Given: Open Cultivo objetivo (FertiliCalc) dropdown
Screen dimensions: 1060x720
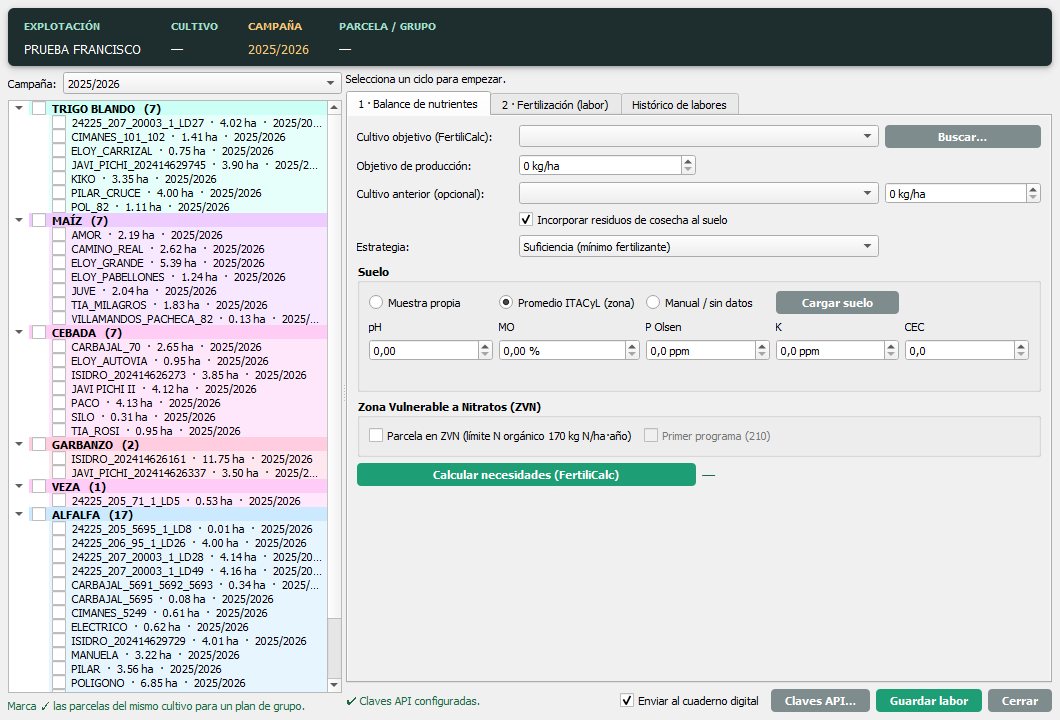Looking at the screenshot, I should point(698,137).
